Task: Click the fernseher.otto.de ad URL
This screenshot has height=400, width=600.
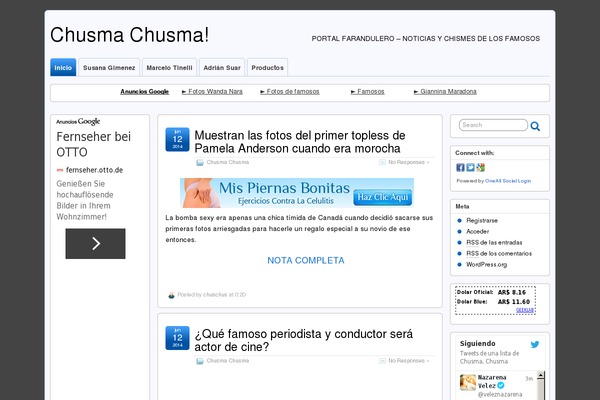Action: 94,170
